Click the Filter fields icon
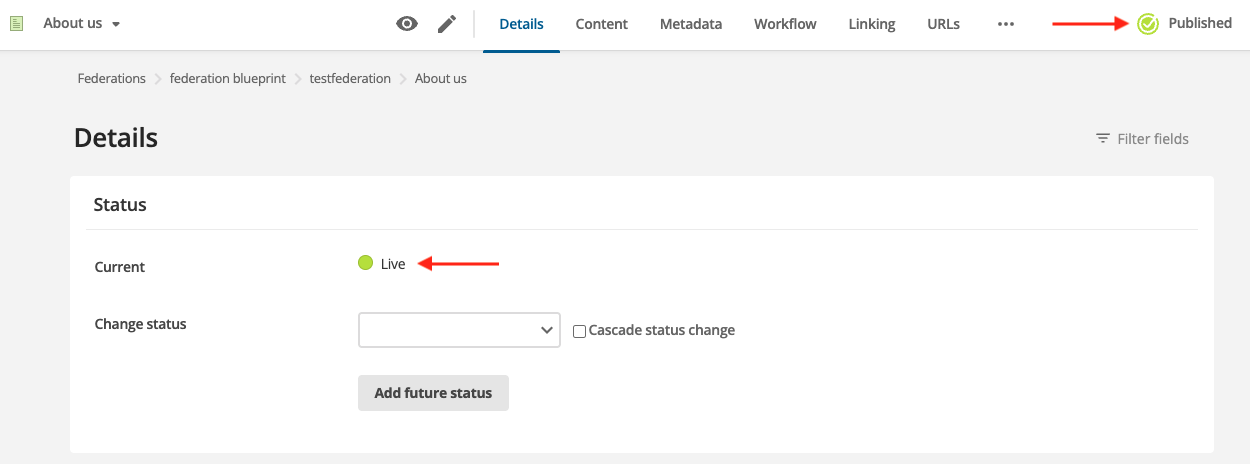The width and height of the screenshot is (1250, 464). pyautogui.click(x=1103, y=139)
